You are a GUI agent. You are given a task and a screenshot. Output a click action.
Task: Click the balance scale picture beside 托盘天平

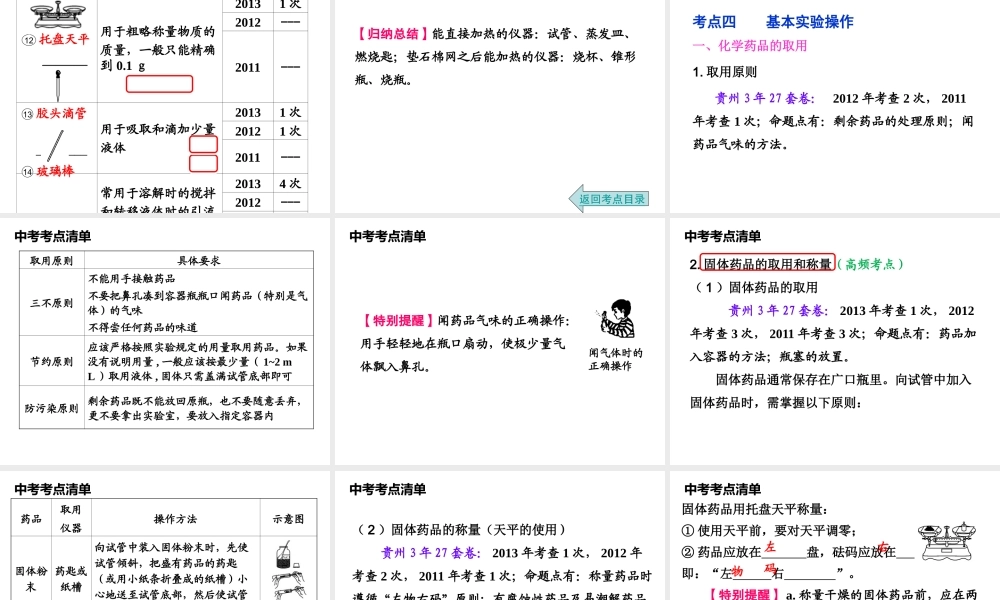point(58,14)
